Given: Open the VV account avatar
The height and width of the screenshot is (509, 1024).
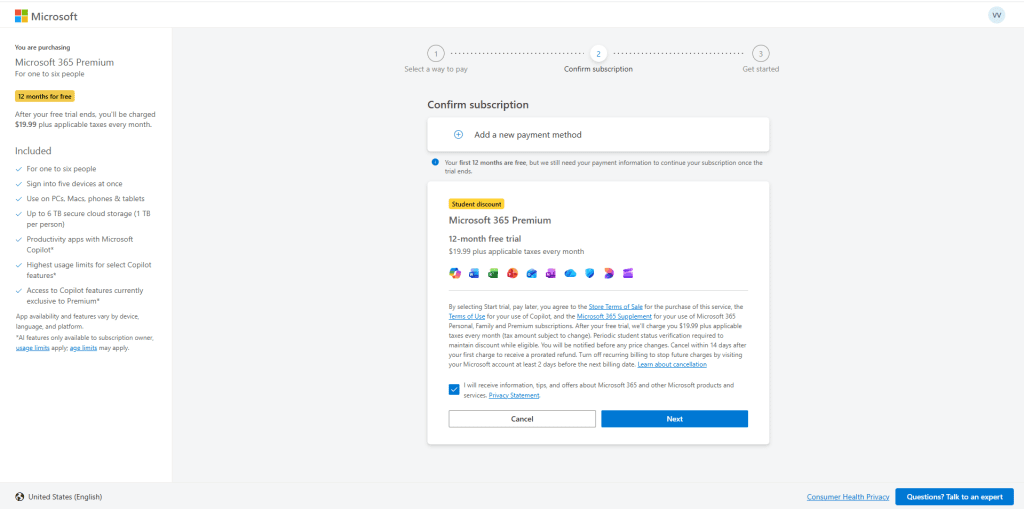Looking at the screenshot, I should click(x=996, y=15).
